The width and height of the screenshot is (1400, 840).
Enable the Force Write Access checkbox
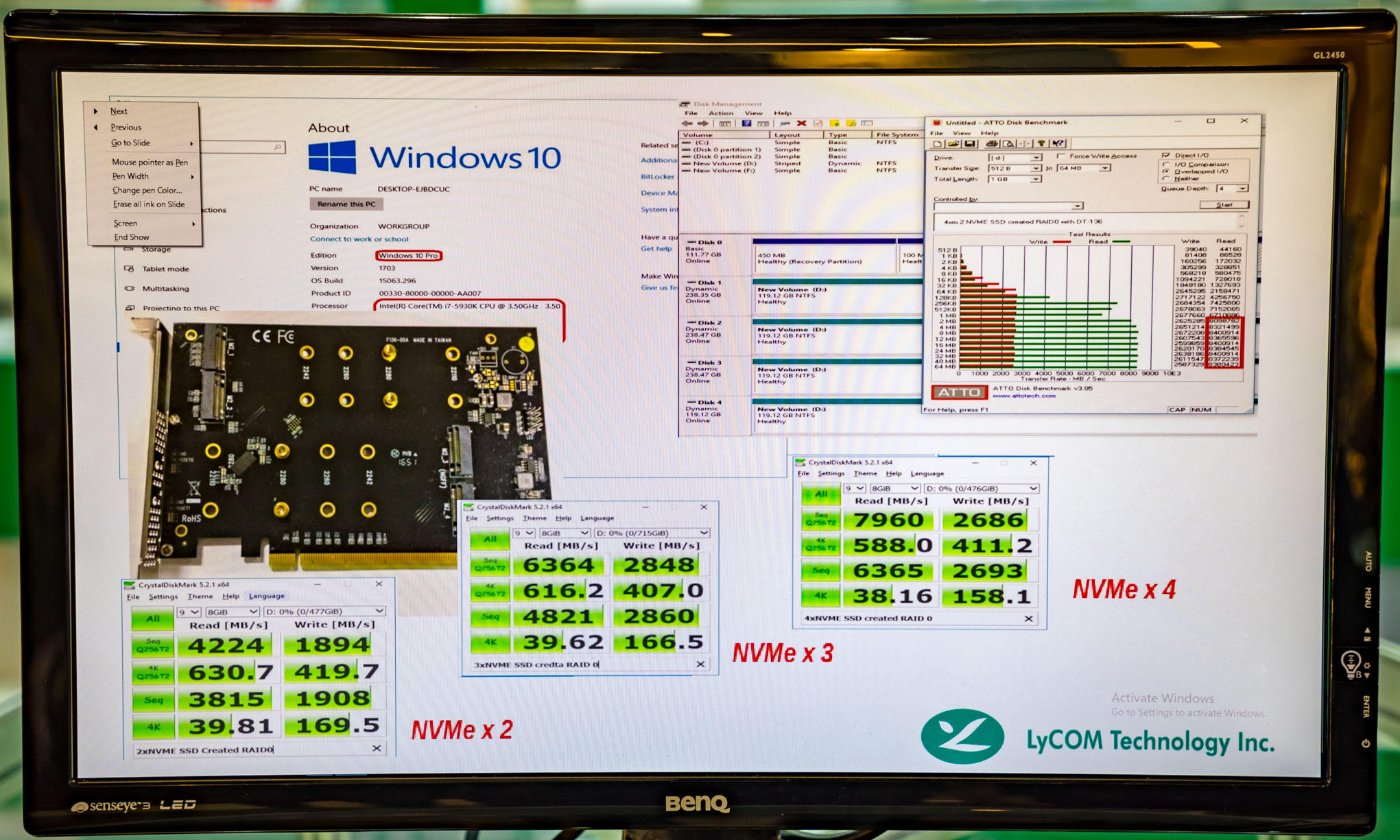[1062, 156]
